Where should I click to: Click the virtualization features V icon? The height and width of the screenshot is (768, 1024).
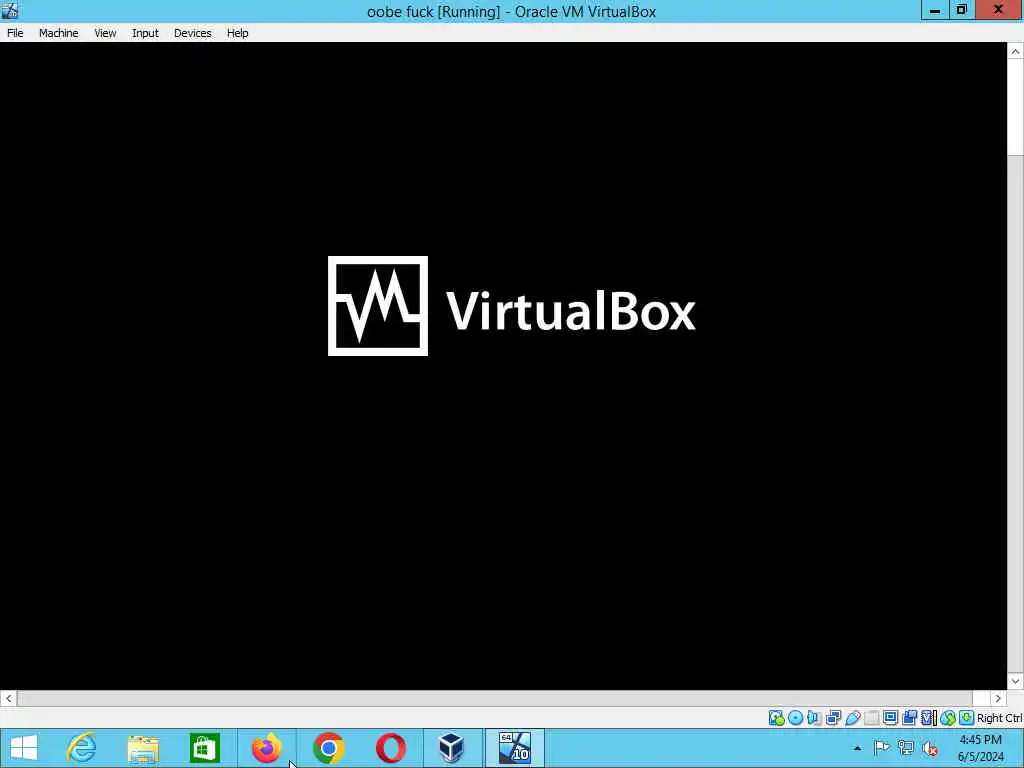pos(928,718)
